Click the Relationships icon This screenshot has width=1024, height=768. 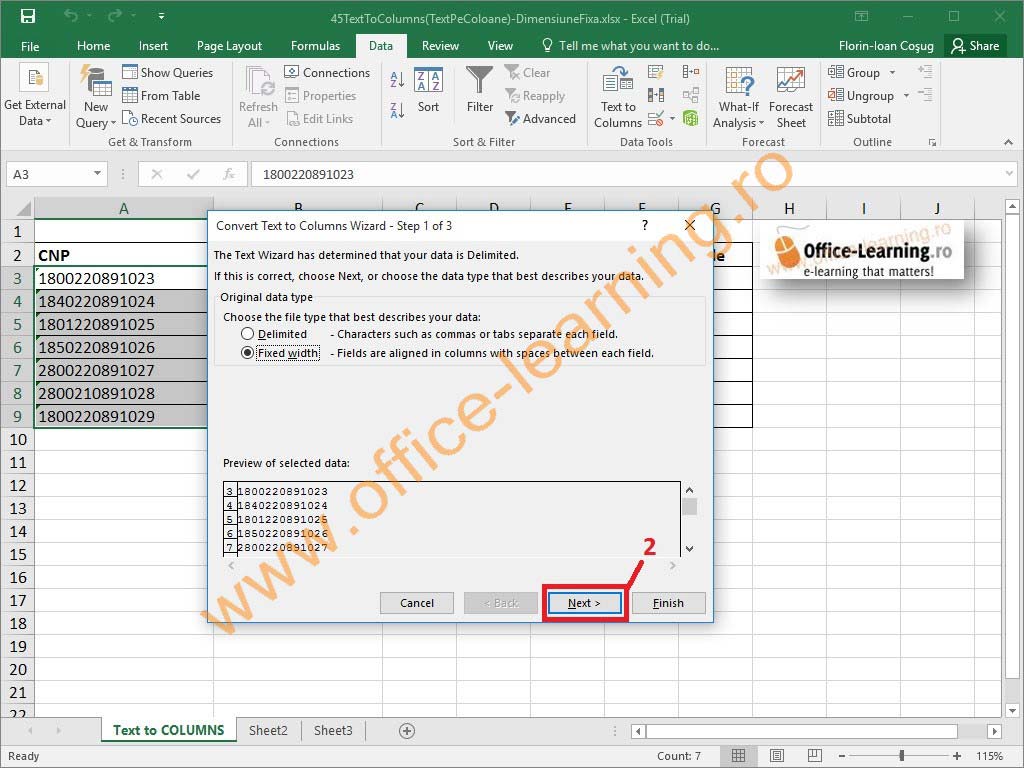[690, 95]
